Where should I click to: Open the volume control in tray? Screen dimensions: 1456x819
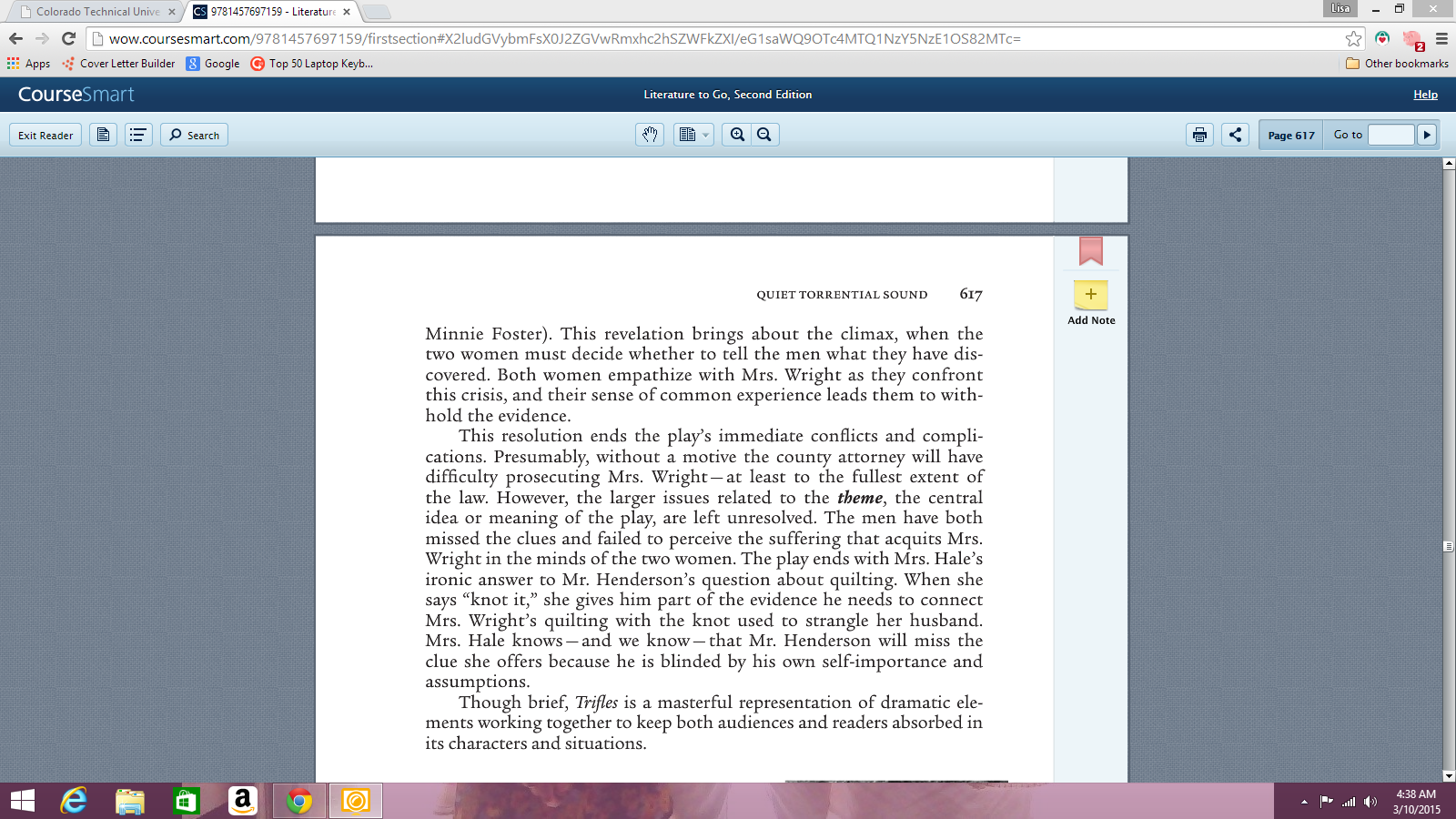click(x=1370, y=802)
